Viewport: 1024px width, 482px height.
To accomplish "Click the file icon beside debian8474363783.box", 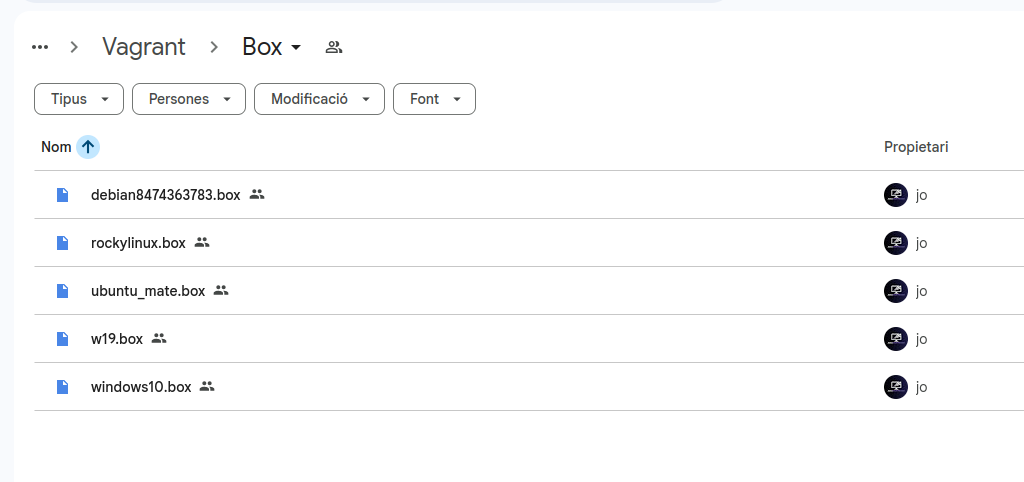I will [x=63, y=195].
